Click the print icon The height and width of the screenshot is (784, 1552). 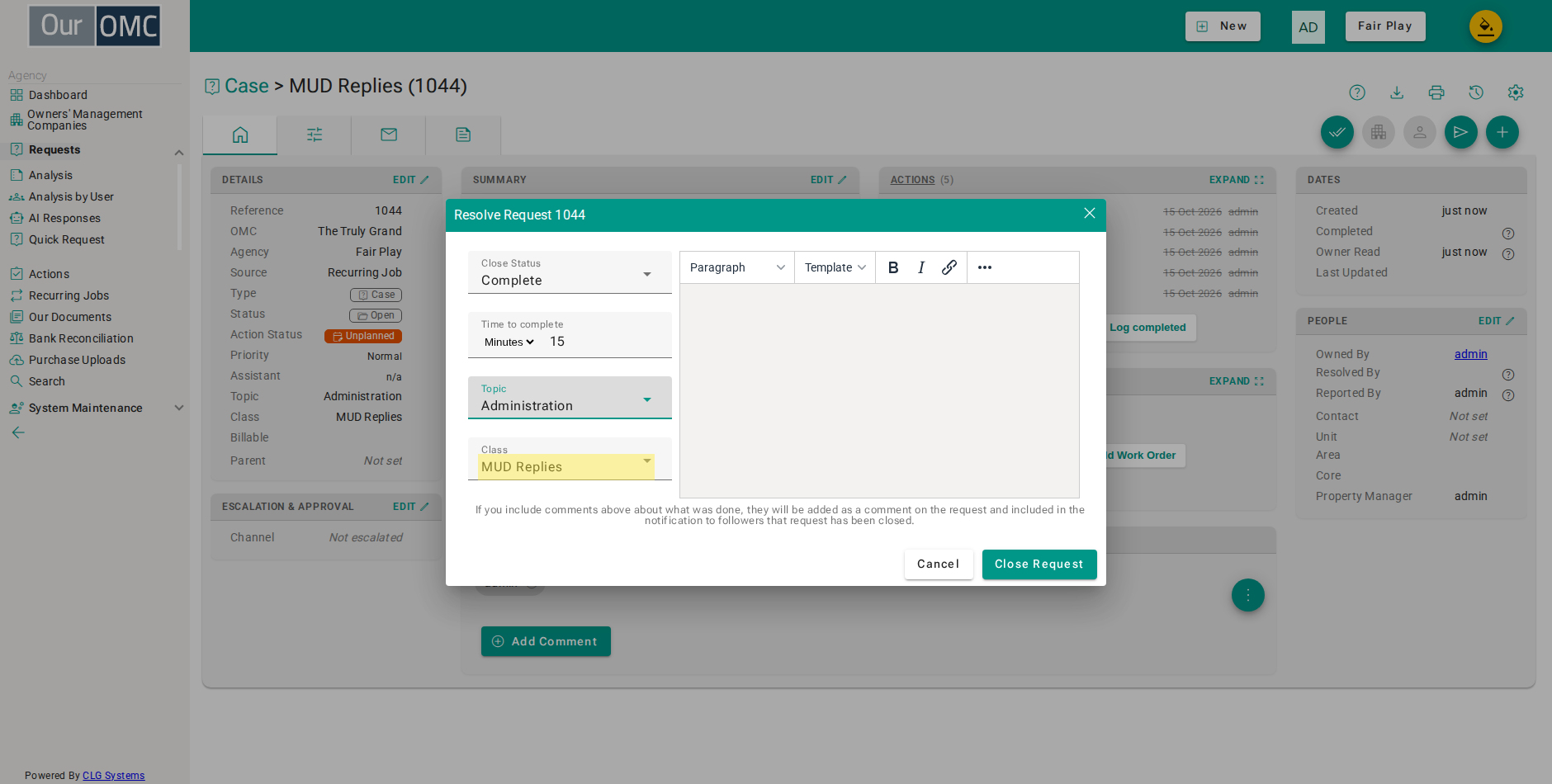1436,92
